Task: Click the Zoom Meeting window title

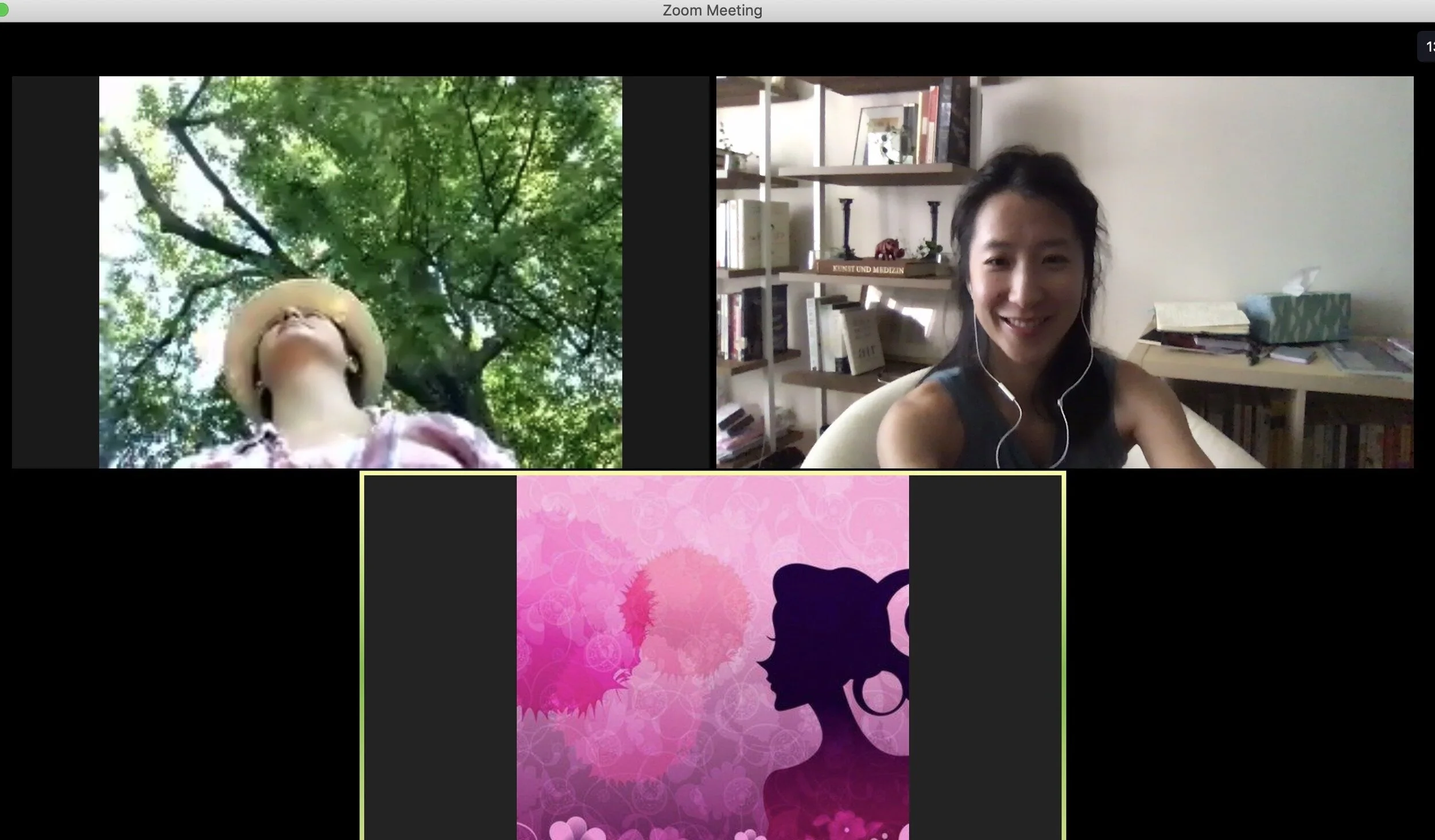Action: pos(712,10)
